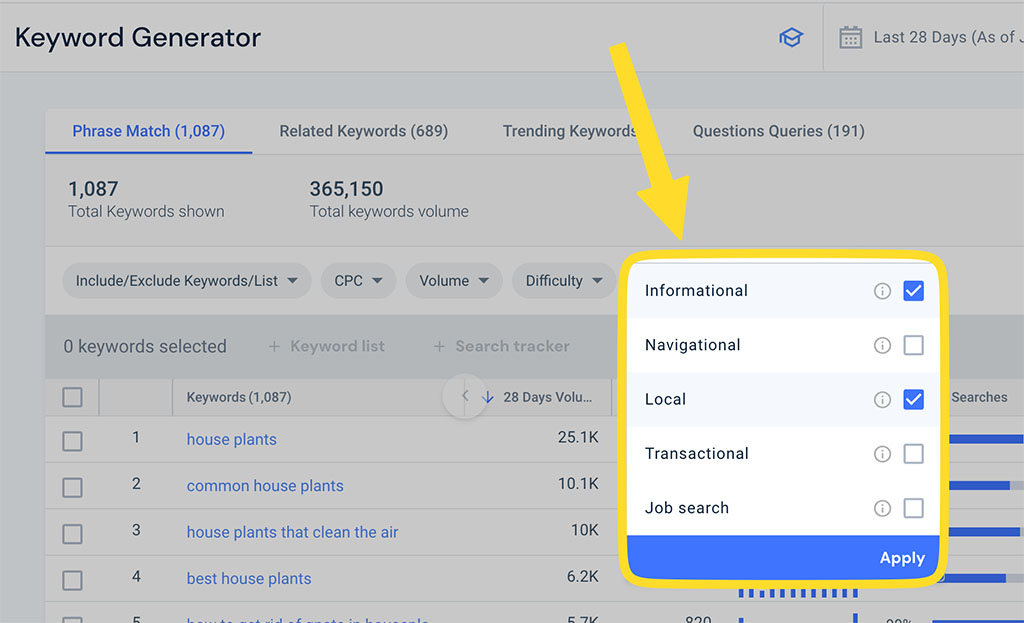Open the Difficulty filter dropdown
The image size is (1024, 623).
click(564, 281)
